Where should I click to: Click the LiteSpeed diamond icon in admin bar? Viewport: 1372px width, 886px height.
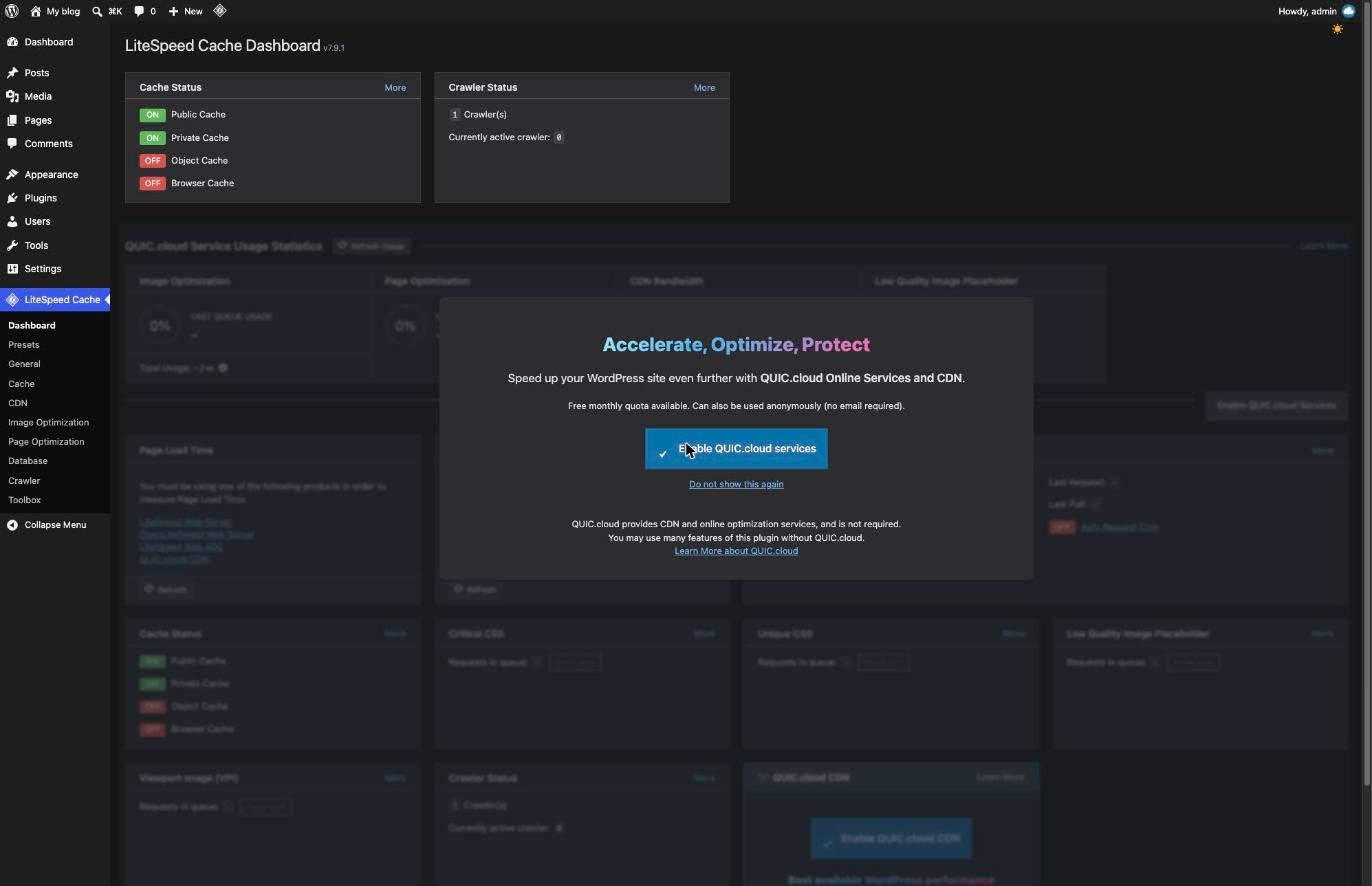tap(220, 11)
